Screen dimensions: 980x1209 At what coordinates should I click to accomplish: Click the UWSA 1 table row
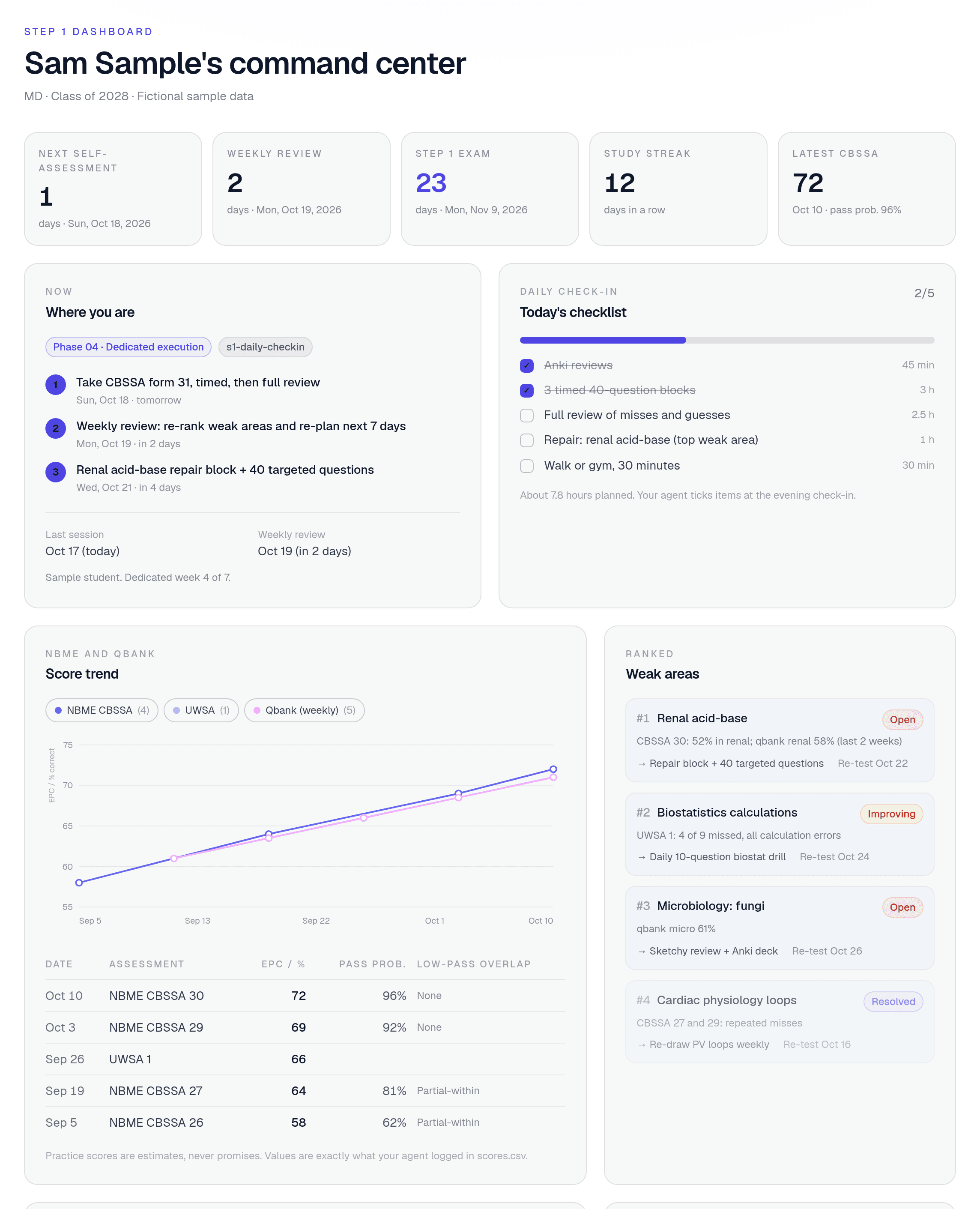pyautogui.click(x=305, y=1059)
